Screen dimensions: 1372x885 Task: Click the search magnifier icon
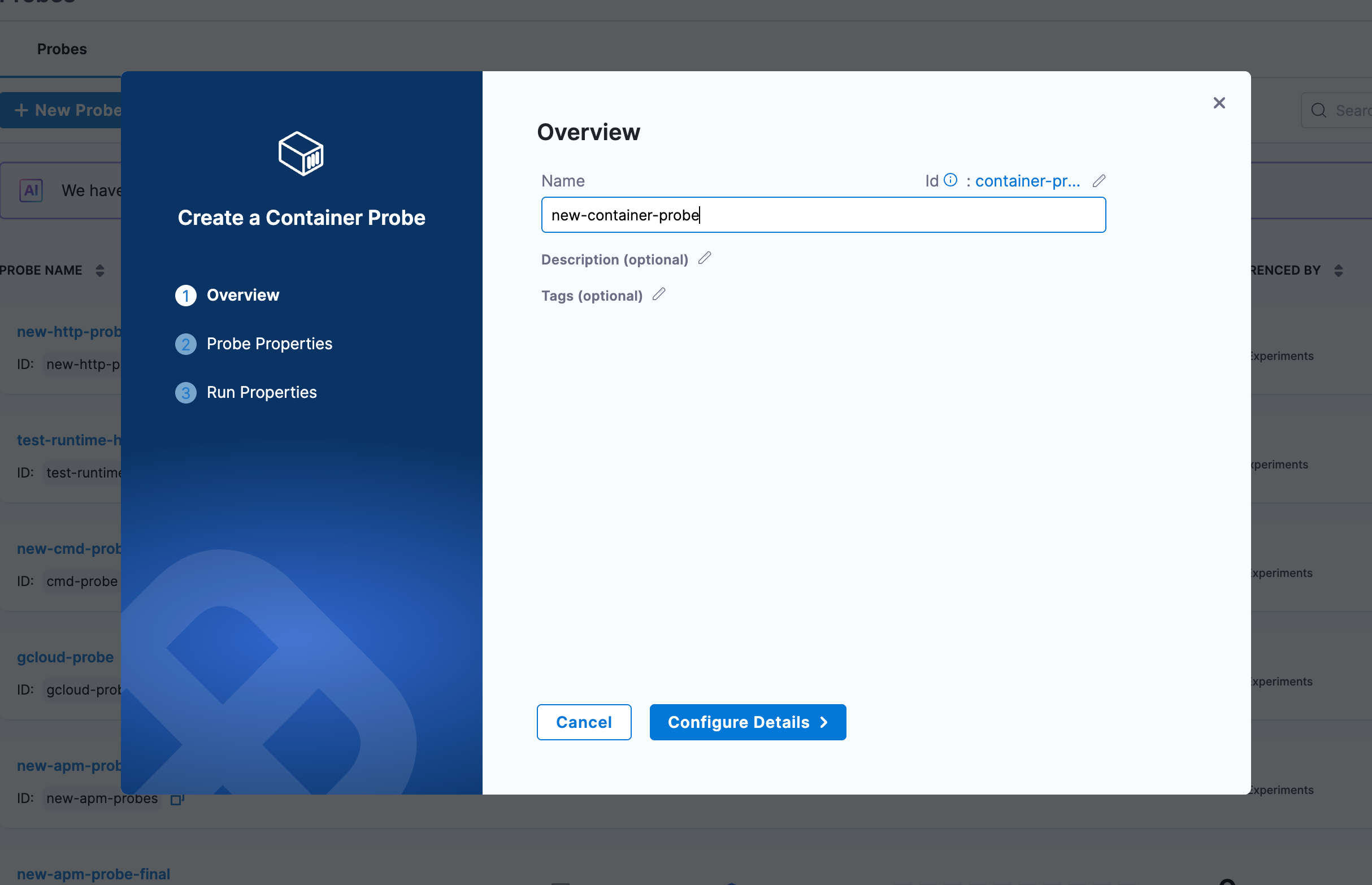click(x=1318, y=110)
